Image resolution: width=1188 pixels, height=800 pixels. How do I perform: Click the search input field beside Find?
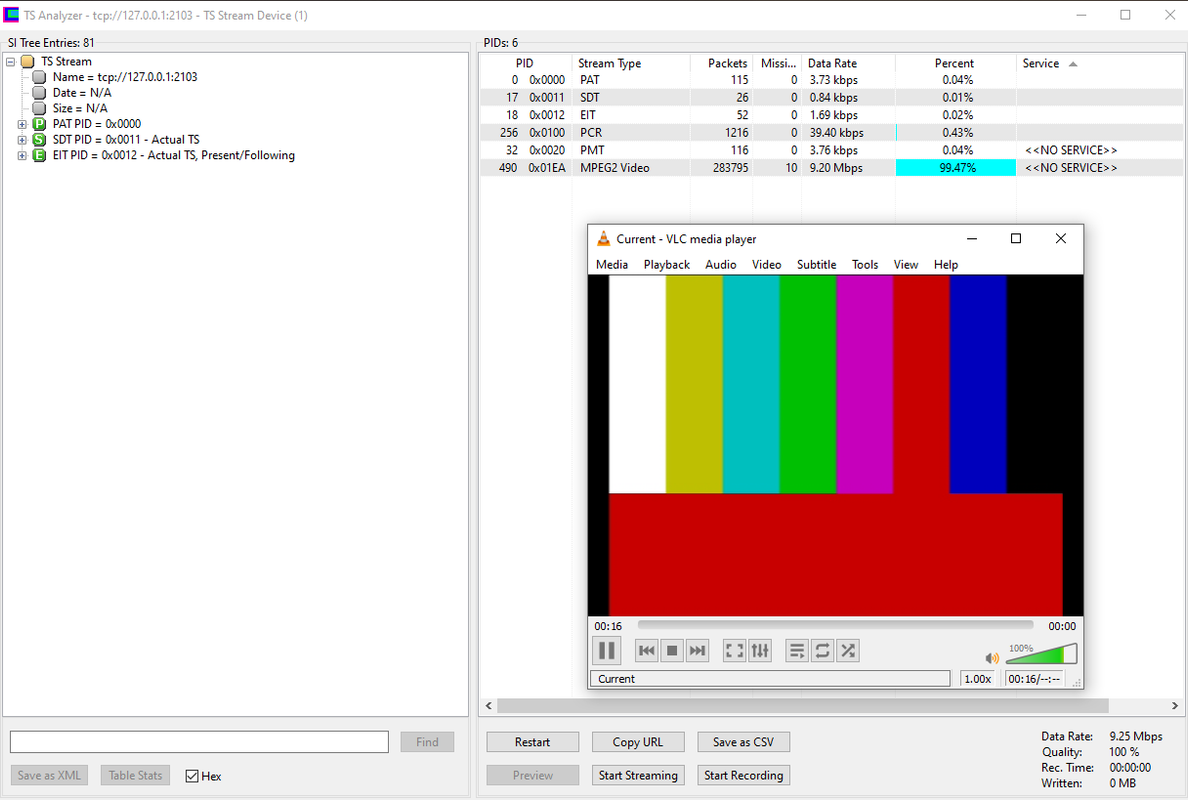[199, 742]
